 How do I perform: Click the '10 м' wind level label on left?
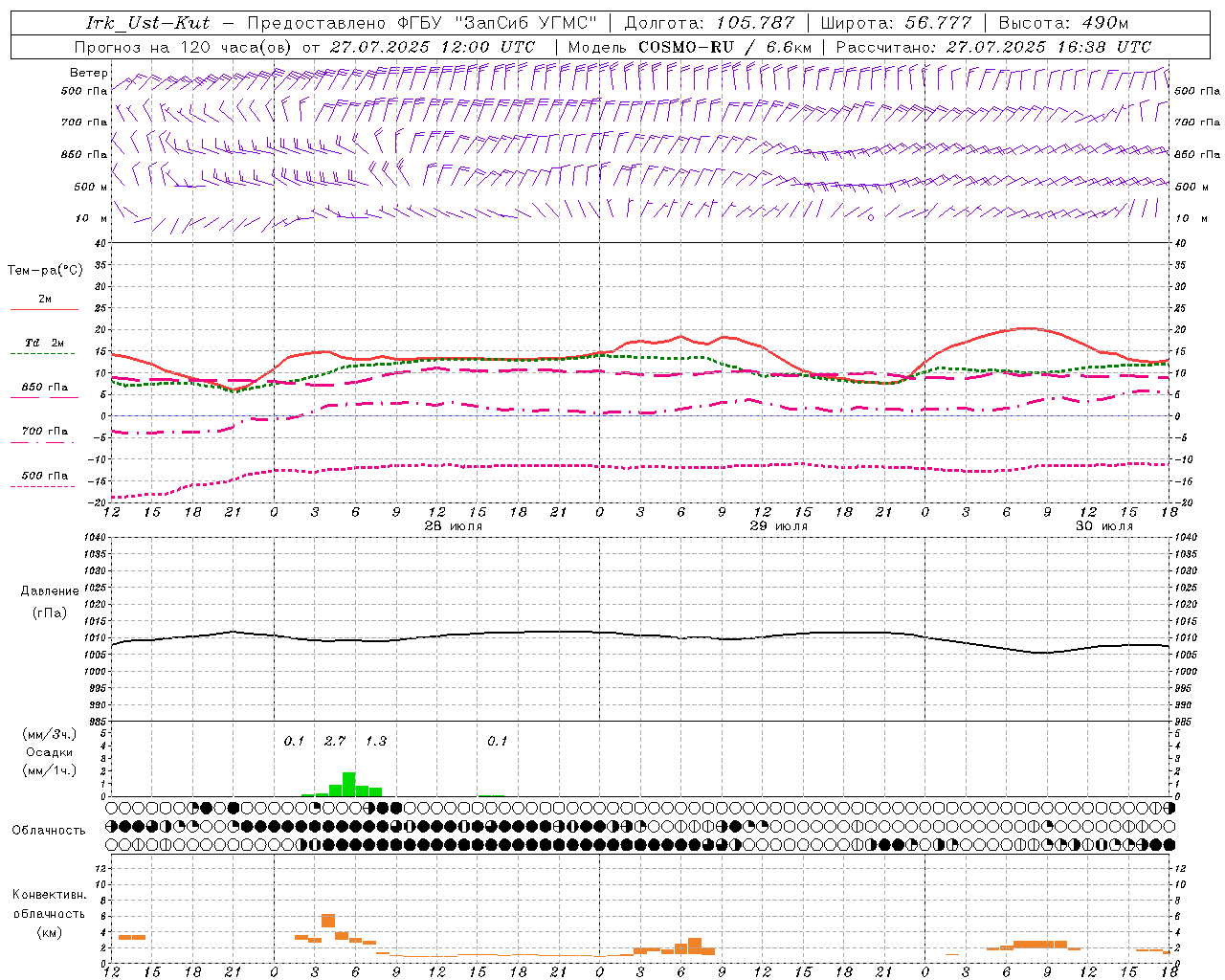(92, 219)
